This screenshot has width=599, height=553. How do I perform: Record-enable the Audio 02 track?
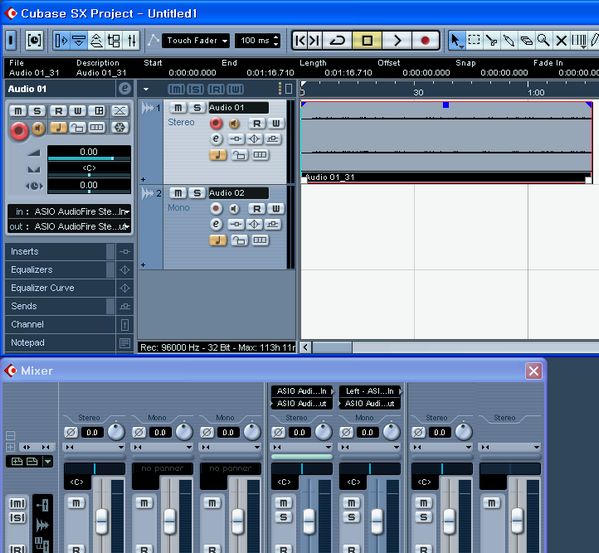point(216,209)
